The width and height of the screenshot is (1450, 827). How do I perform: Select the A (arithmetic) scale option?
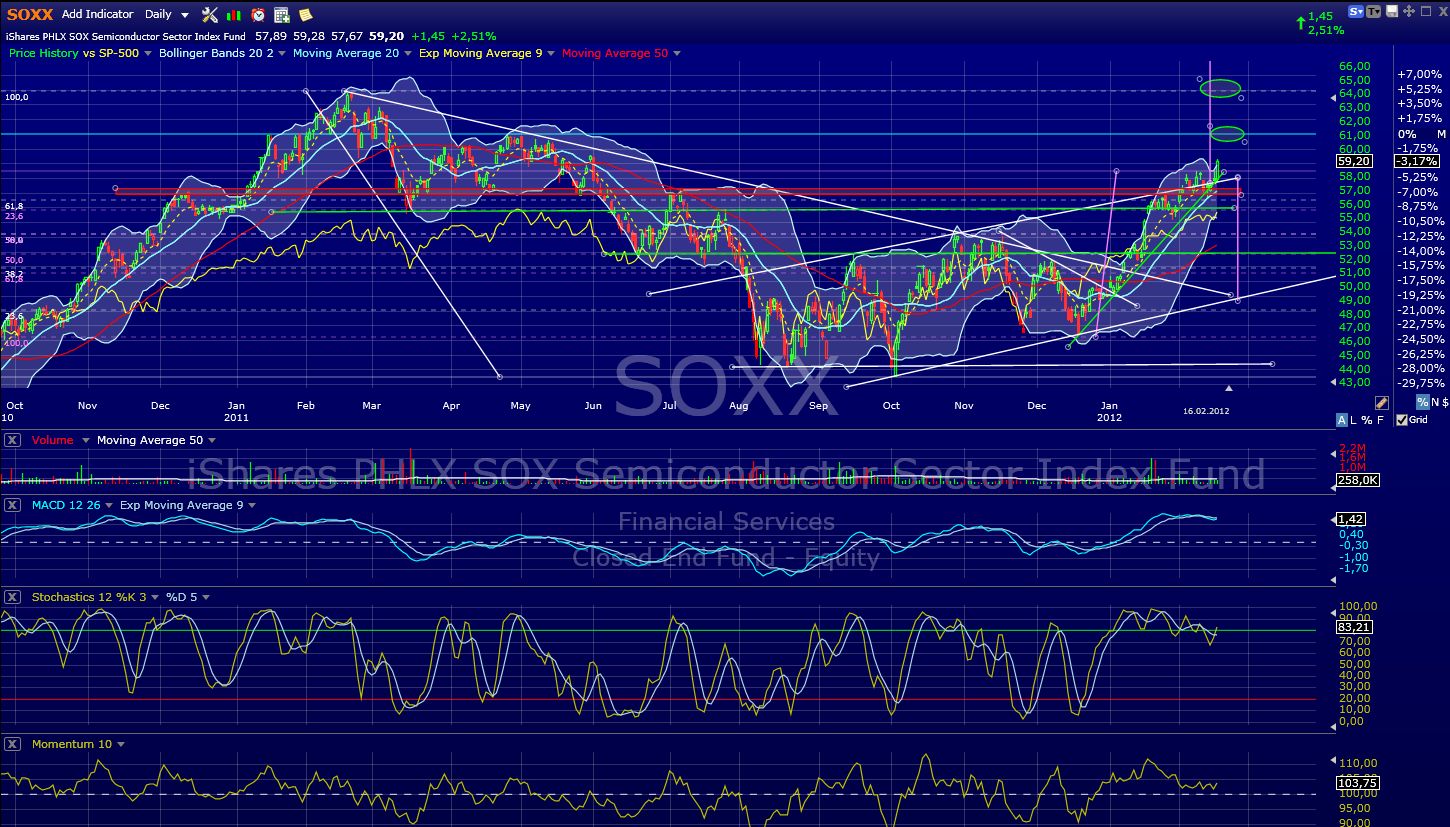coord(1341,420)
